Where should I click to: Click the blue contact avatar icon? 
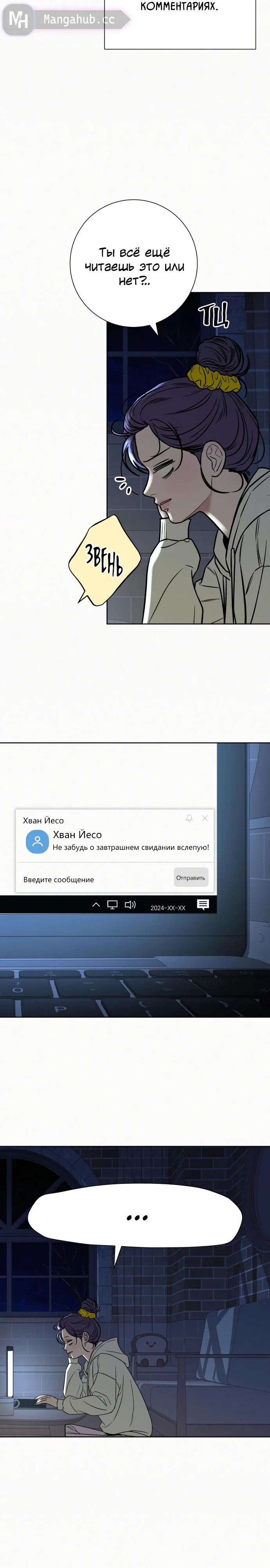[x=37, y=841]
